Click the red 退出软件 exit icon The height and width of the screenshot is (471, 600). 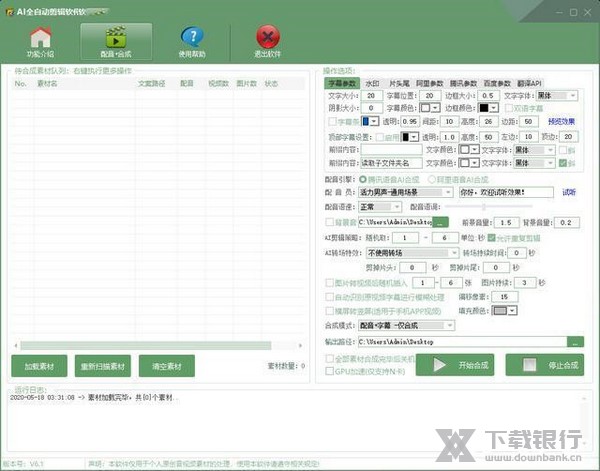(x=268, y=37)
